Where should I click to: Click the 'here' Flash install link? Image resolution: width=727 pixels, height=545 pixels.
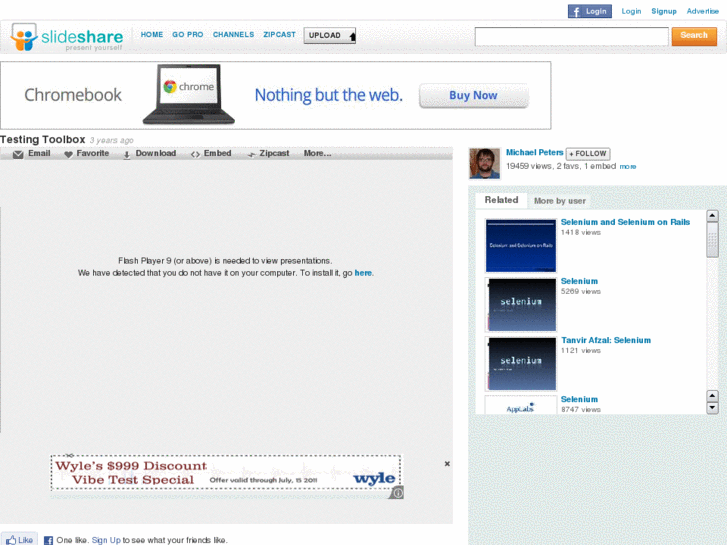click(x=363, y=273)
